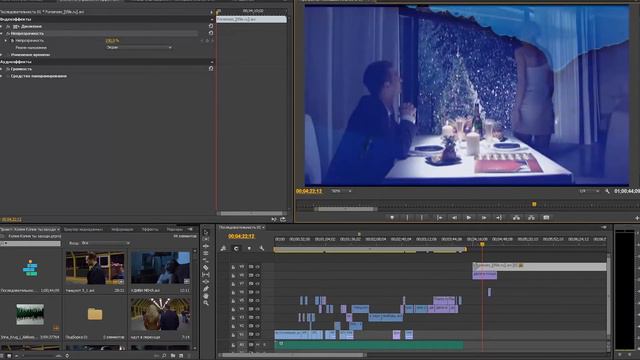Reset the Движение effect parameters
640x360 pixels.
211,26
